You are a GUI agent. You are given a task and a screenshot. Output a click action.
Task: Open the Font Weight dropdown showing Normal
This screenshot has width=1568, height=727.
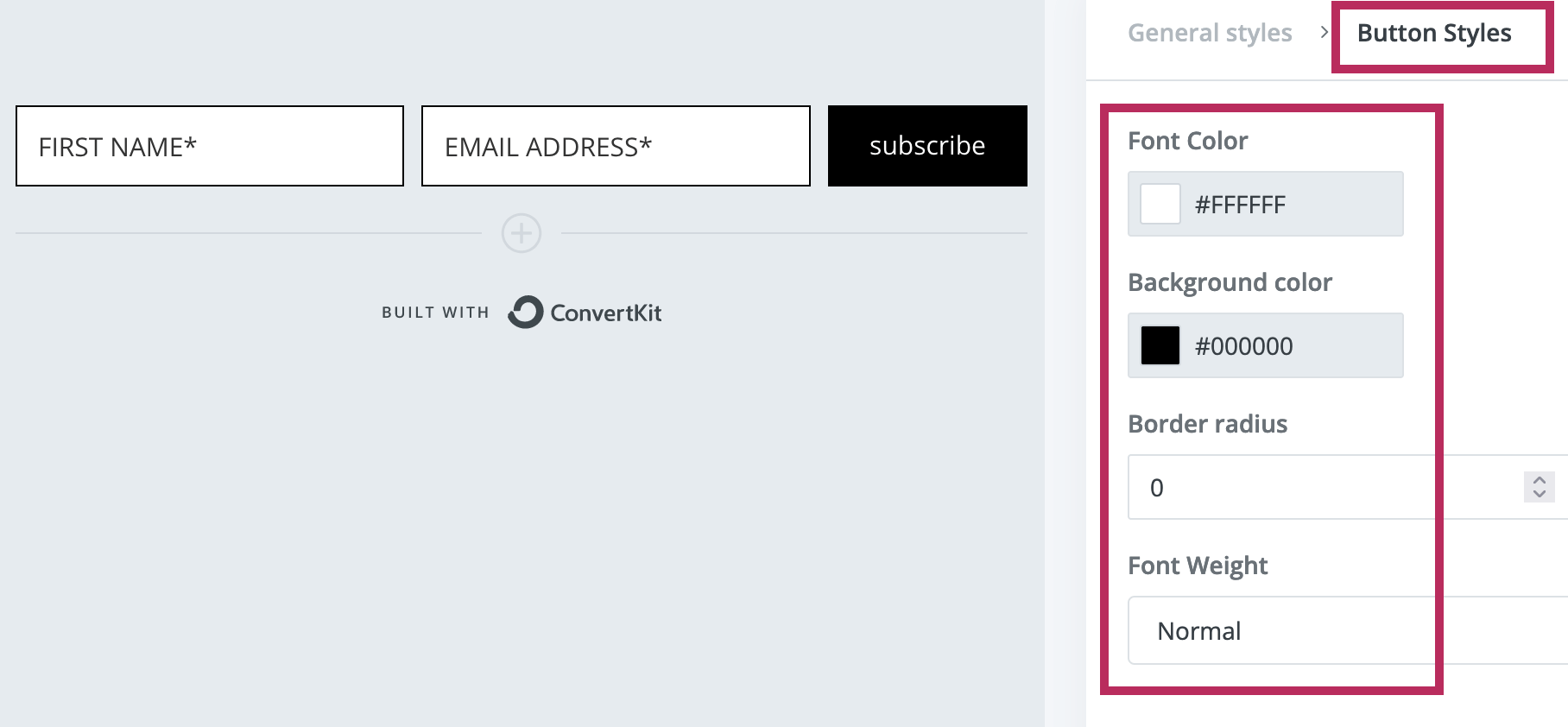pos(1347,630)
